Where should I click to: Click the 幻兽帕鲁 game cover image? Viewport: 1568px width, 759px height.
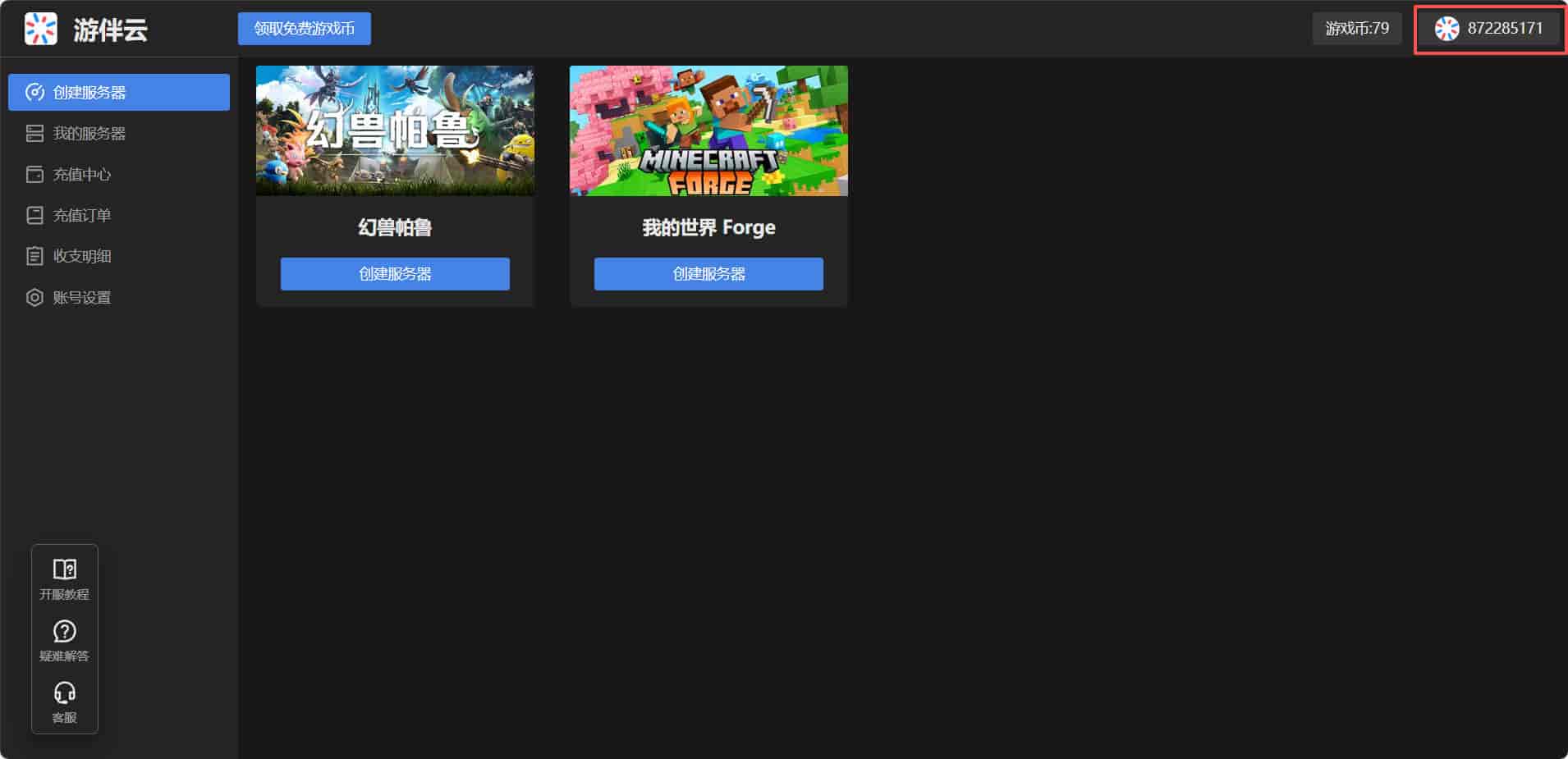[x=395, y=130]
